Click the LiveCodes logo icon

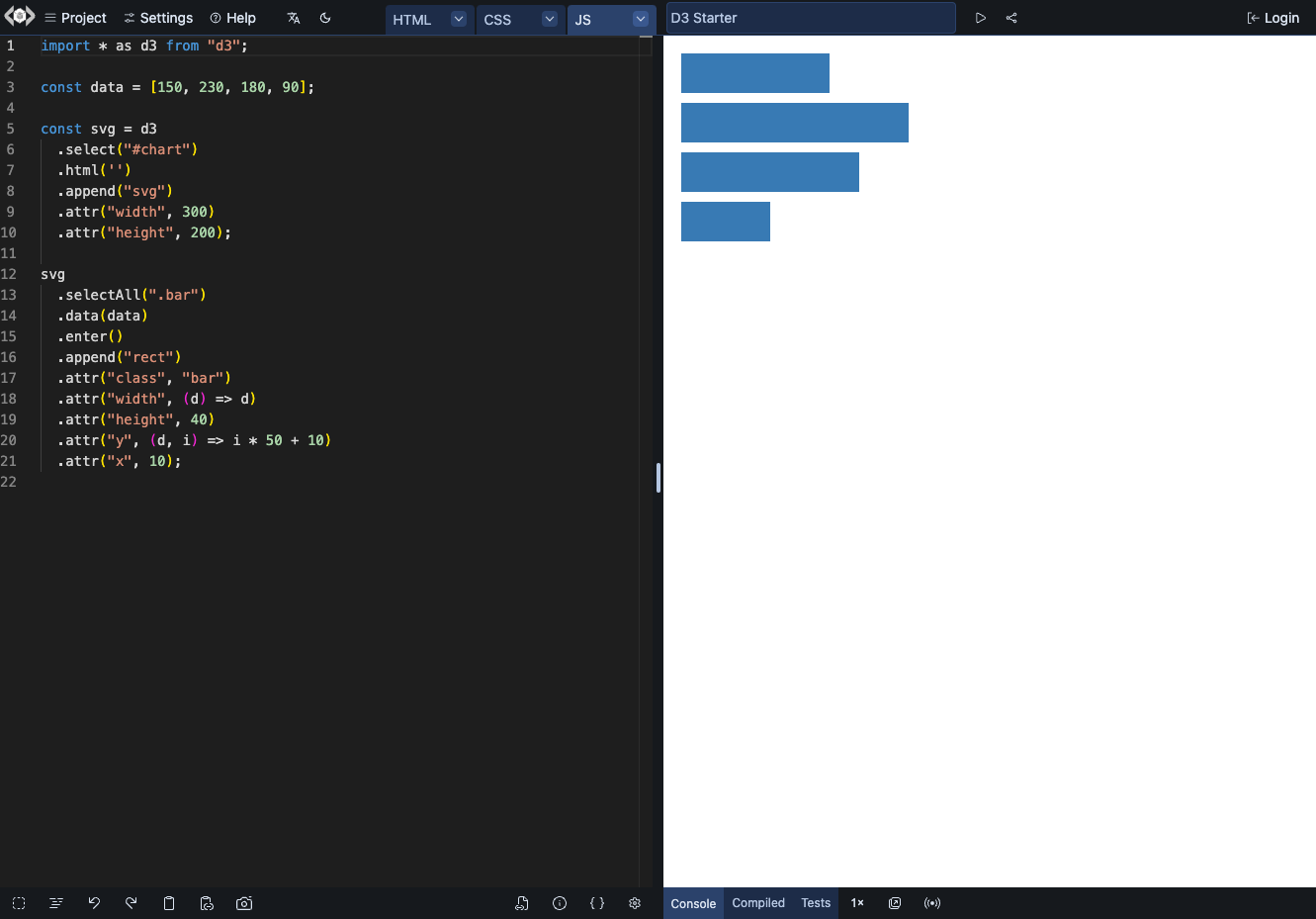(20, 16)
